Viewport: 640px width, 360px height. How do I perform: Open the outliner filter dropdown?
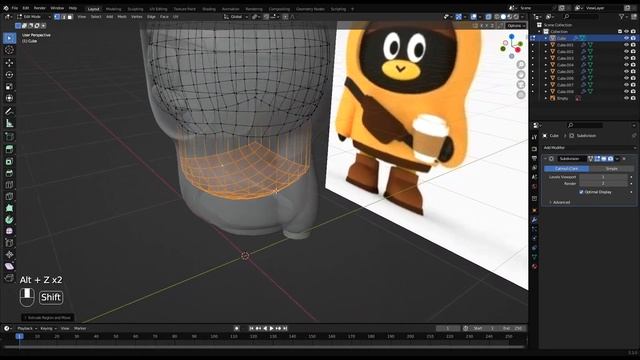[x=623, y=17]
